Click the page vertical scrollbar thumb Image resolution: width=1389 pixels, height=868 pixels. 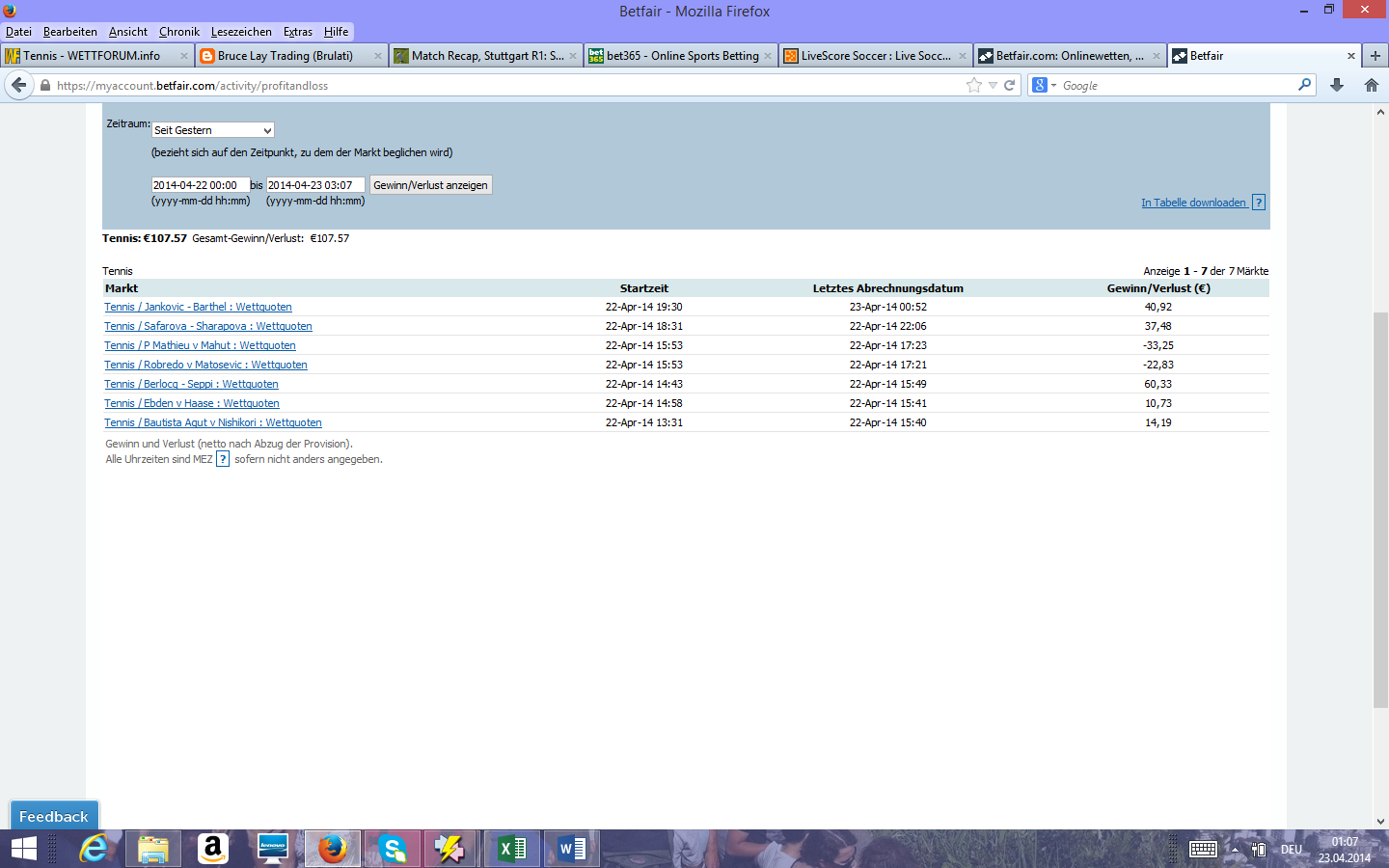coord(1380,509)
